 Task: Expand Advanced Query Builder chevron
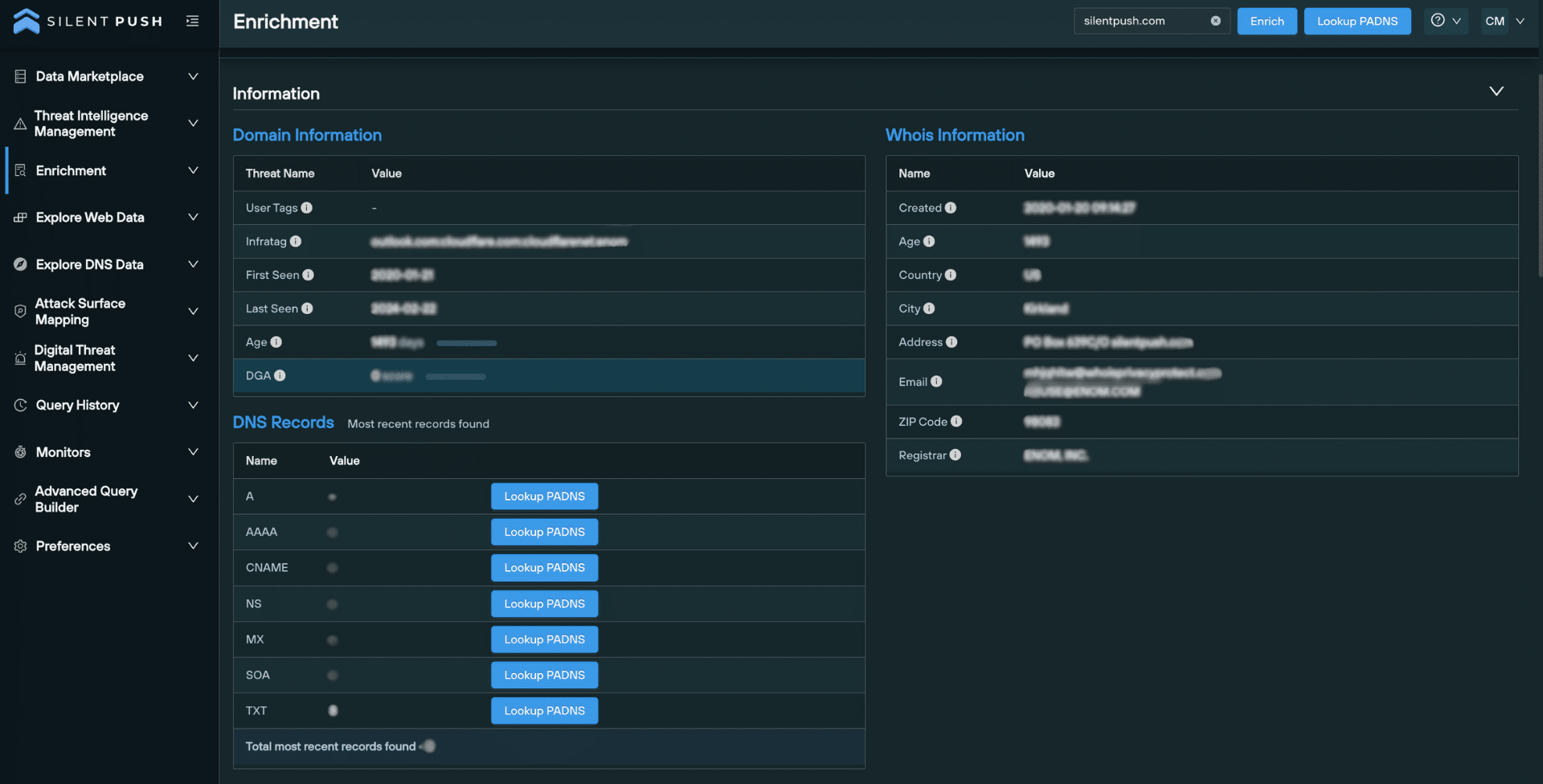point(193,499)
